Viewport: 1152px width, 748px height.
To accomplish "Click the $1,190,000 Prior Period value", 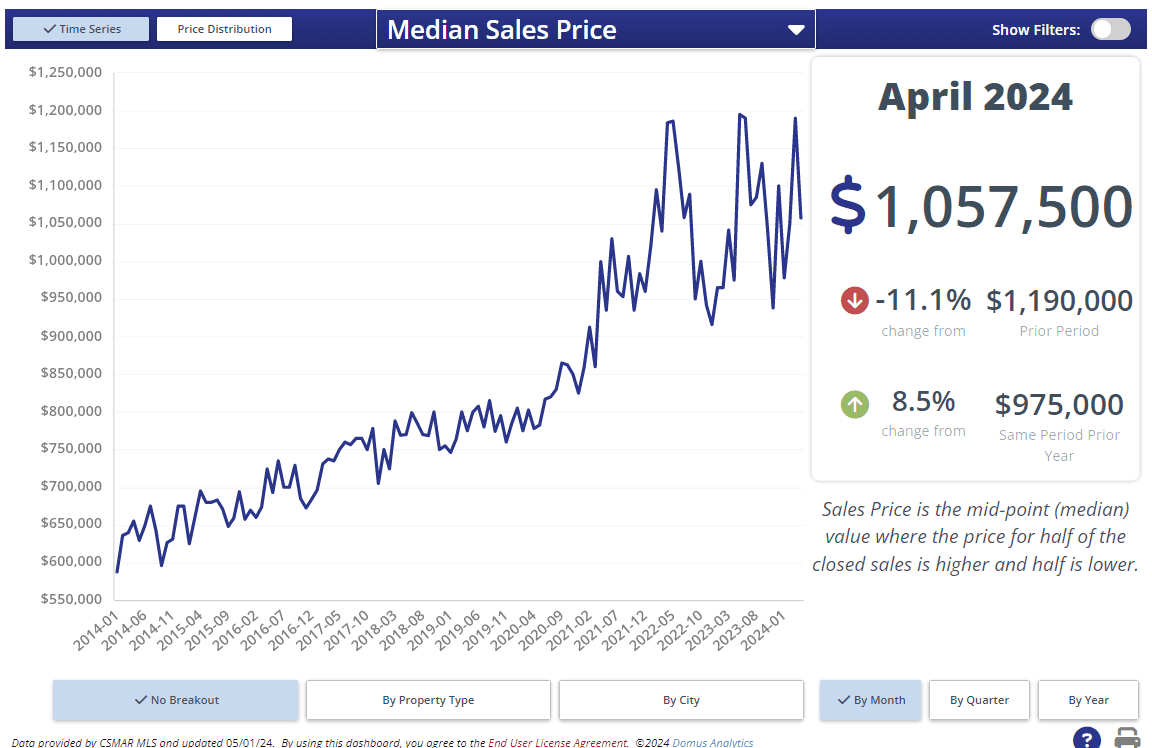I will click(1059, 301).
